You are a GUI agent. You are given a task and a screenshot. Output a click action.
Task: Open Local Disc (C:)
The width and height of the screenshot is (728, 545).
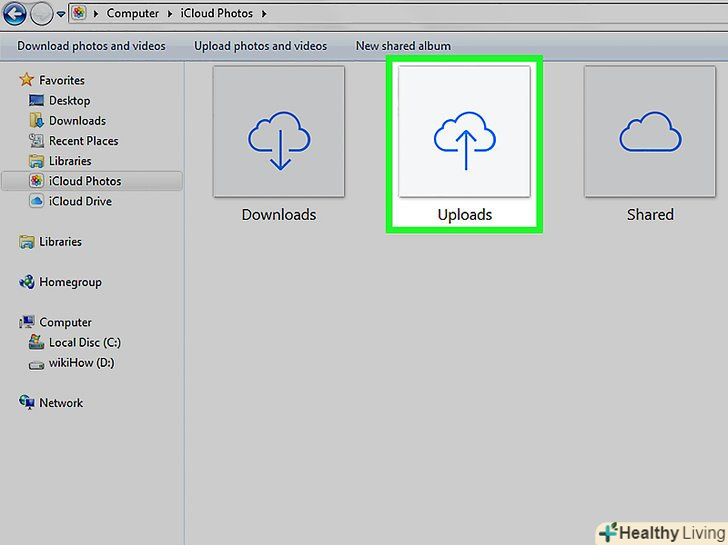coord(85,343)
